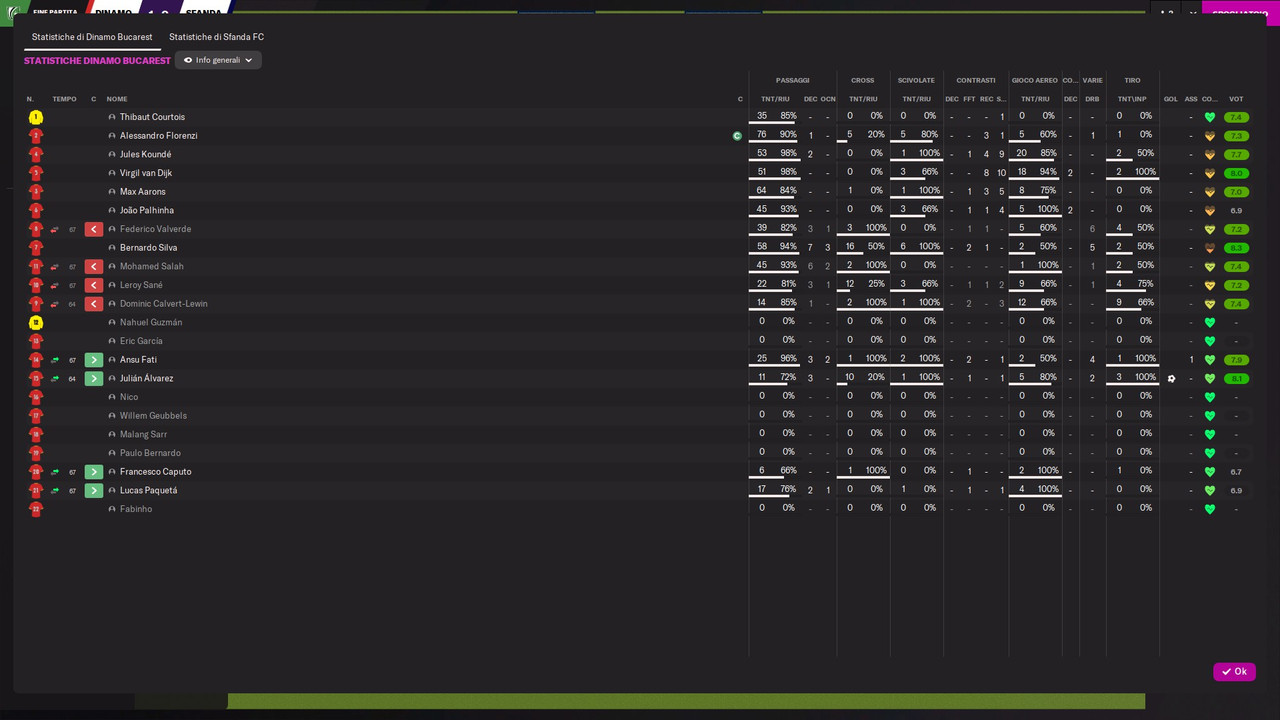Switch to Statistiche di Sfanda FC tab

click(x=216, y=37)
